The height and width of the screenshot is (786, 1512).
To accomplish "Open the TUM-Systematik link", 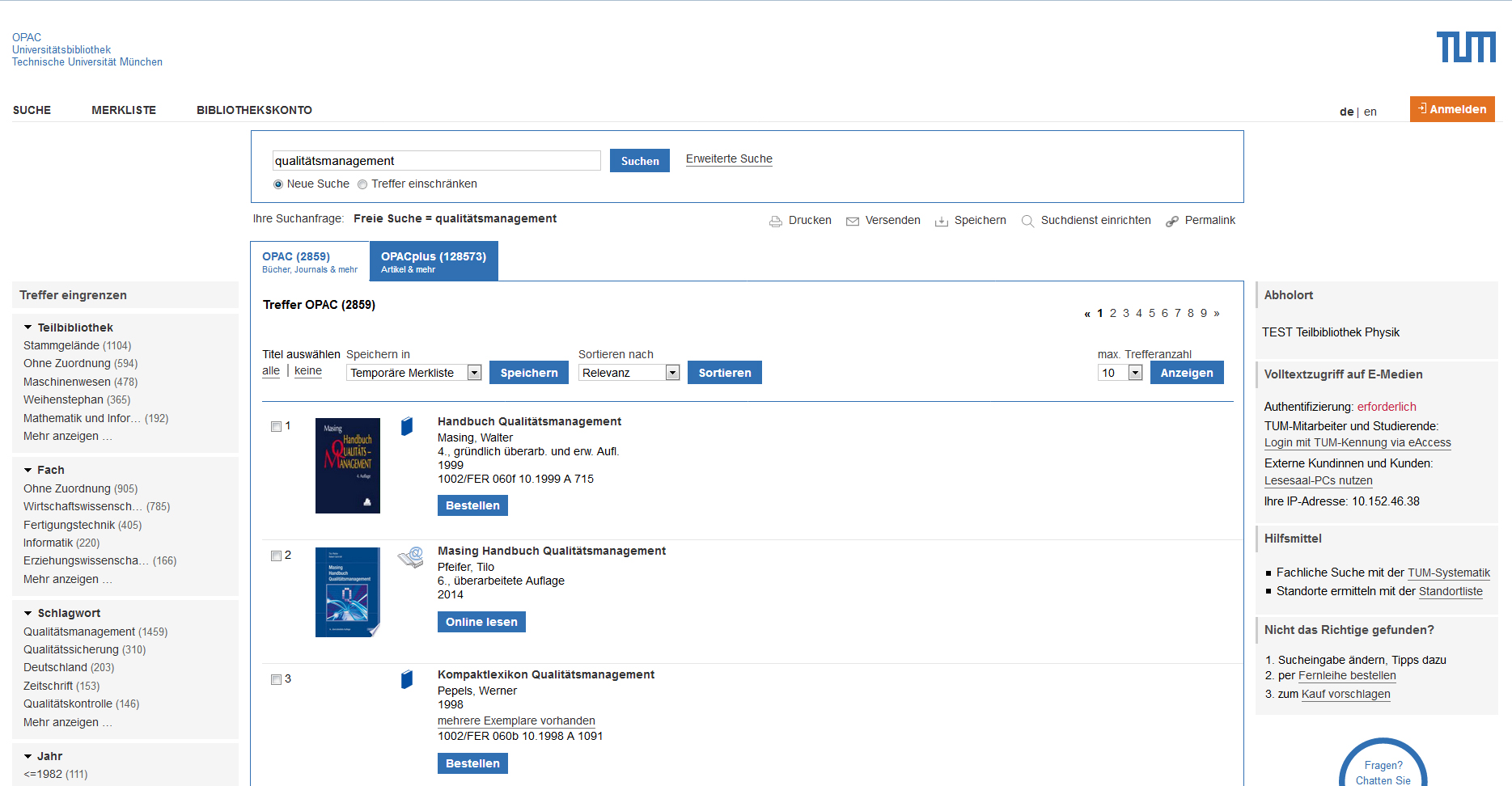I will tap(1449, 573).
